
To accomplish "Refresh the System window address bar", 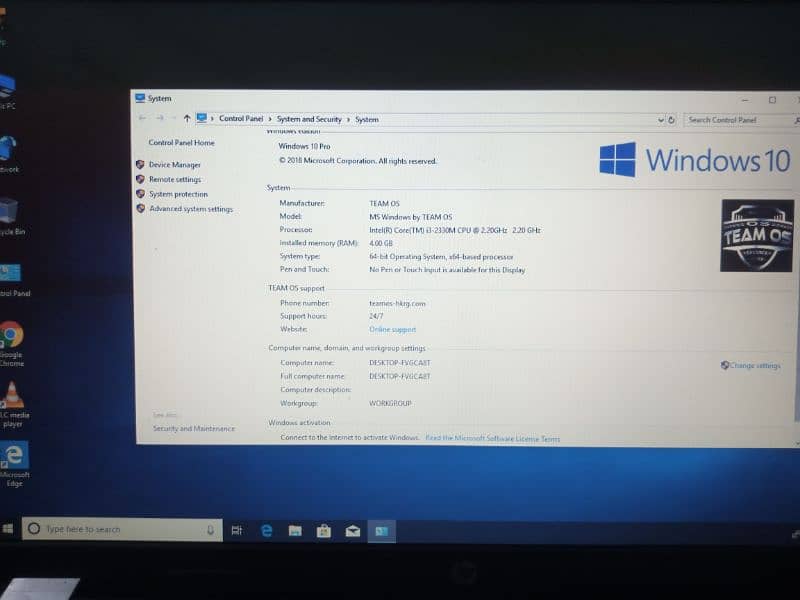I will click(x=671, y=120).
